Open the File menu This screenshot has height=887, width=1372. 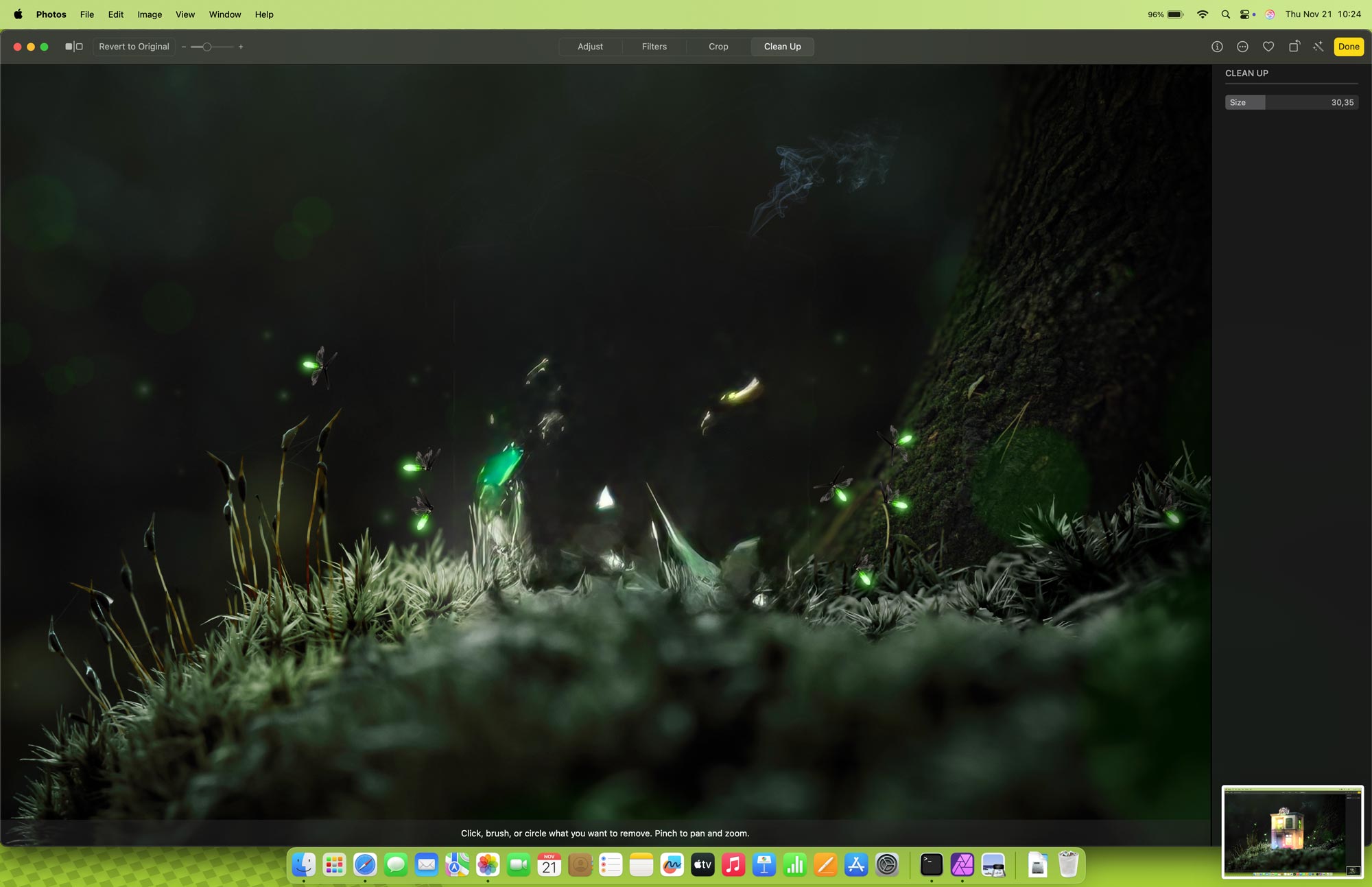pyautogui.click(x=87, y=14)
